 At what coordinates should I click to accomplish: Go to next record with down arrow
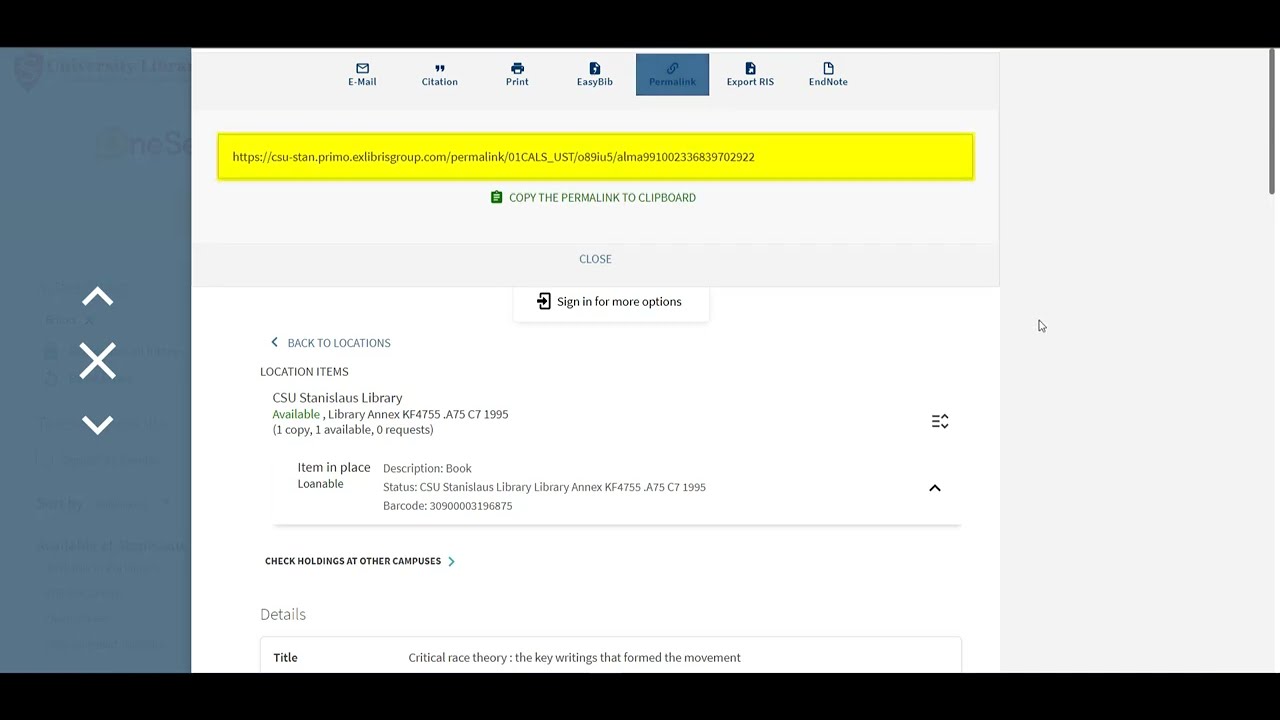pyautogui.click(x=98, y=425)
